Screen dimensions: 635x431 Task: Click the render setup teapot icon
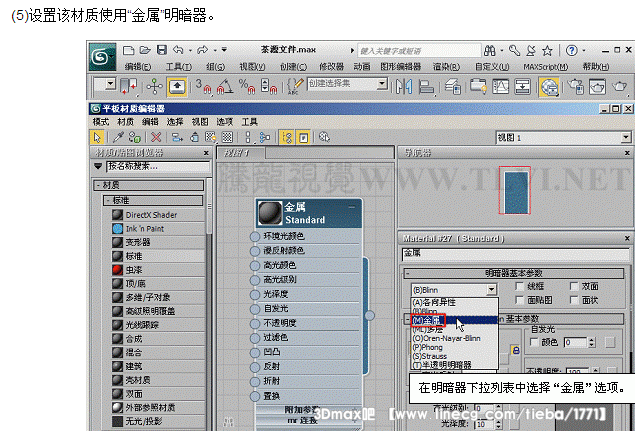575,87
